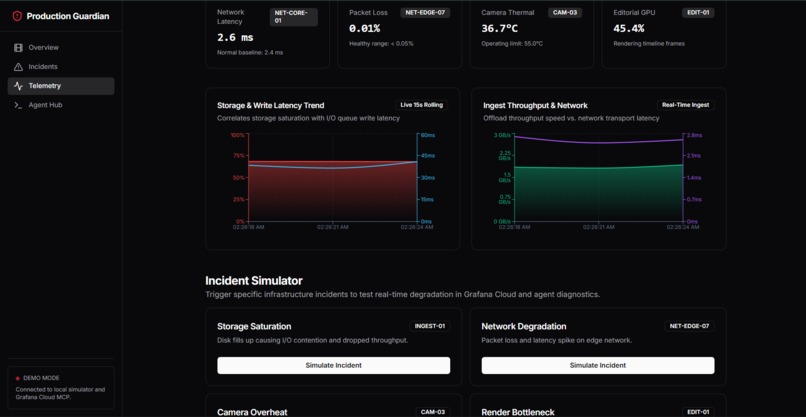Screen dimensions: 806x417
Task: Simulate the Network Degradation incident
Action: 598,366
